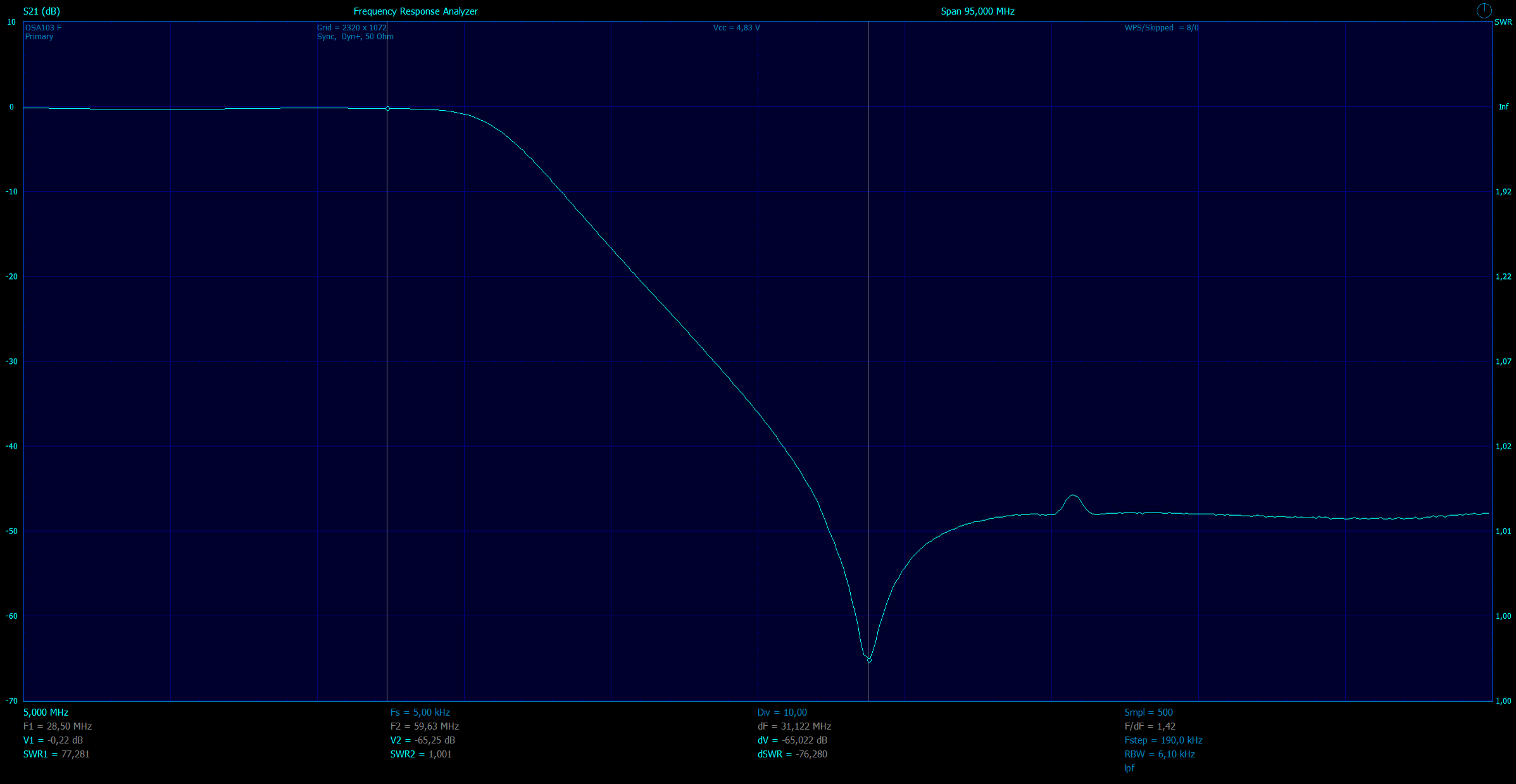Click the Smpl = 500 setting
This screenshot has height=784, width=1516.
(x=1148, y=712)
